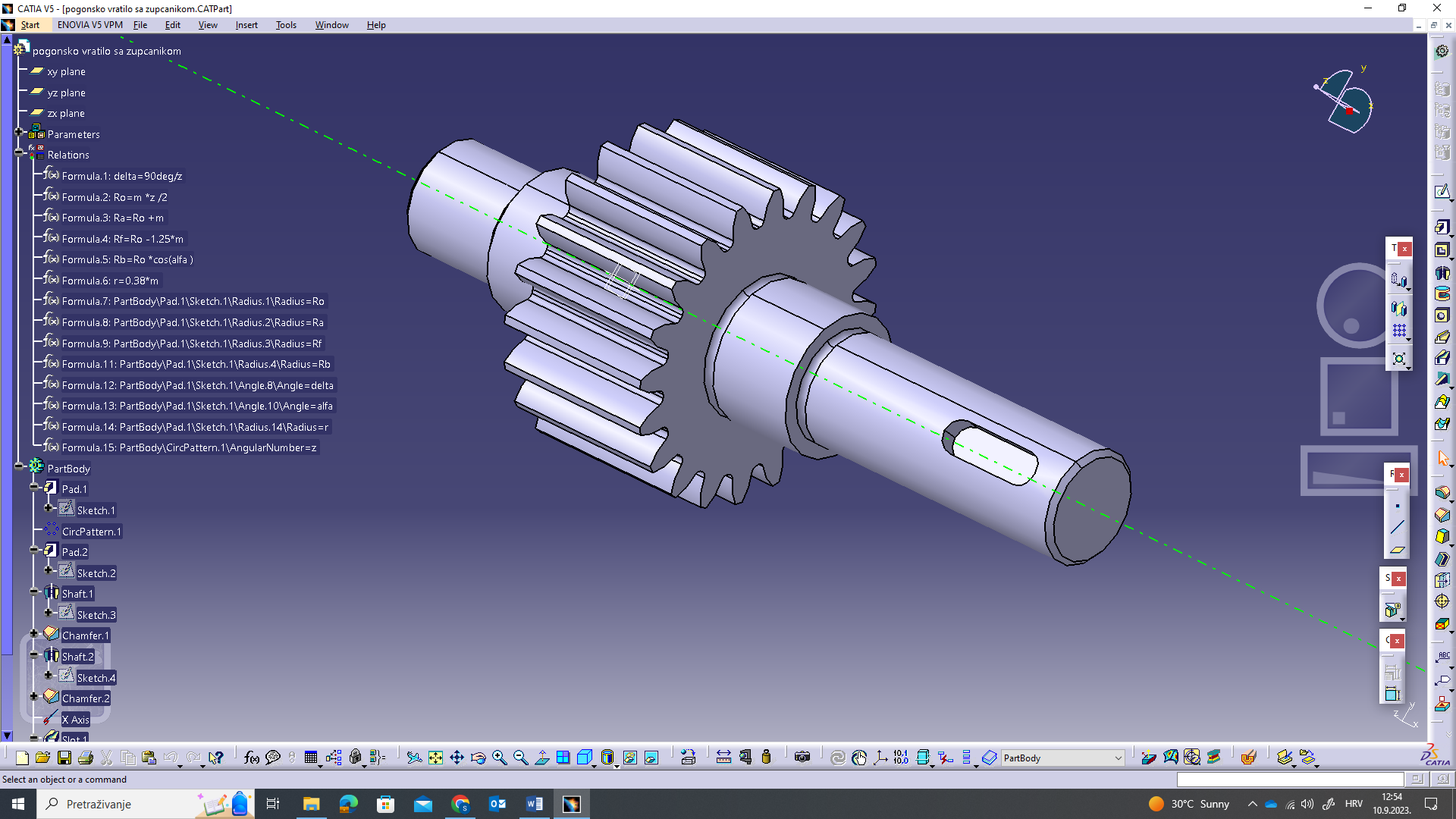Click the Zoom In magnifier icon
Screen dimensions: 1456x819
point(499,757)
